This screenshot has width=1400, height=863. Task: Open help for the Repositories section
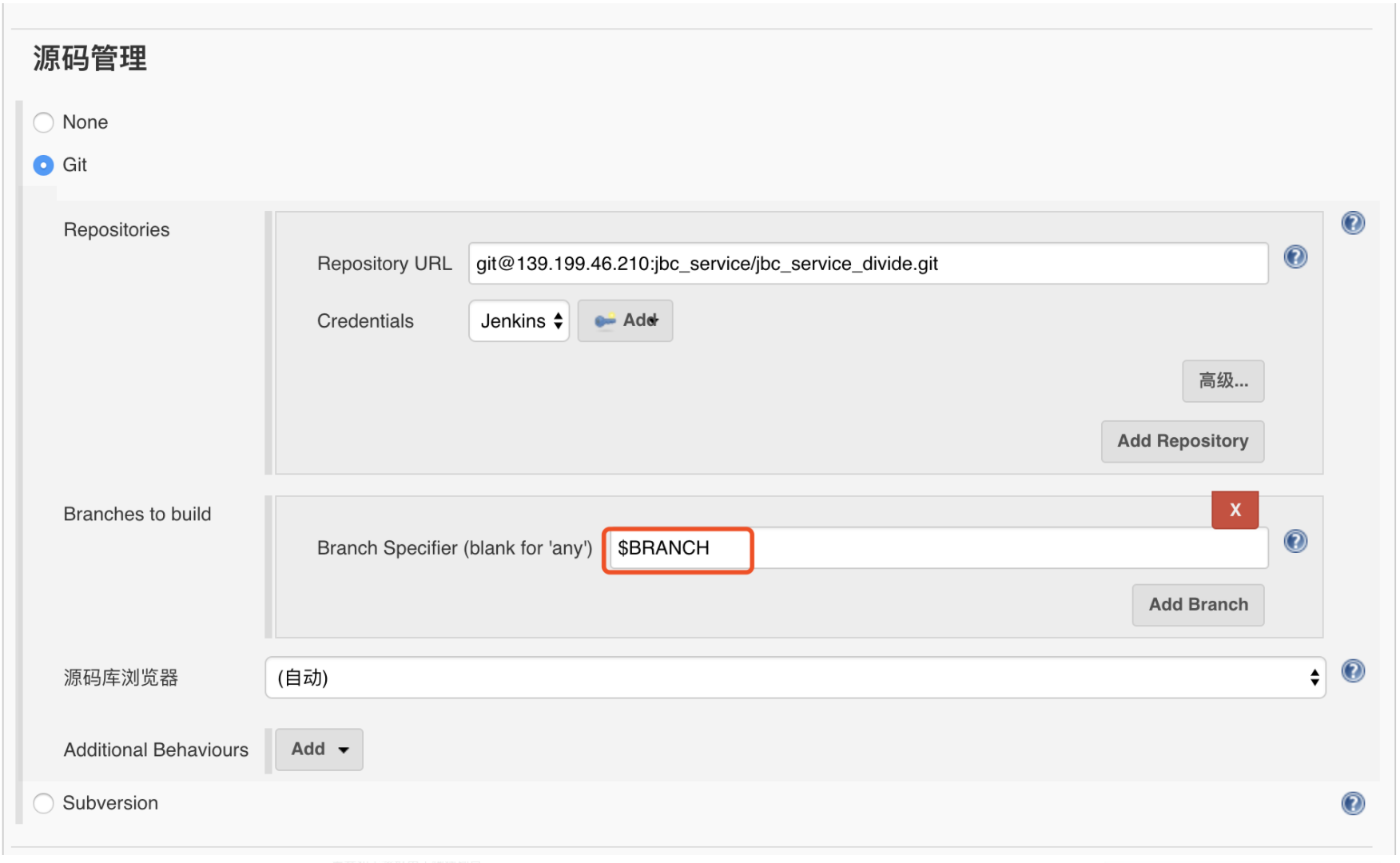click(1354, 223)
